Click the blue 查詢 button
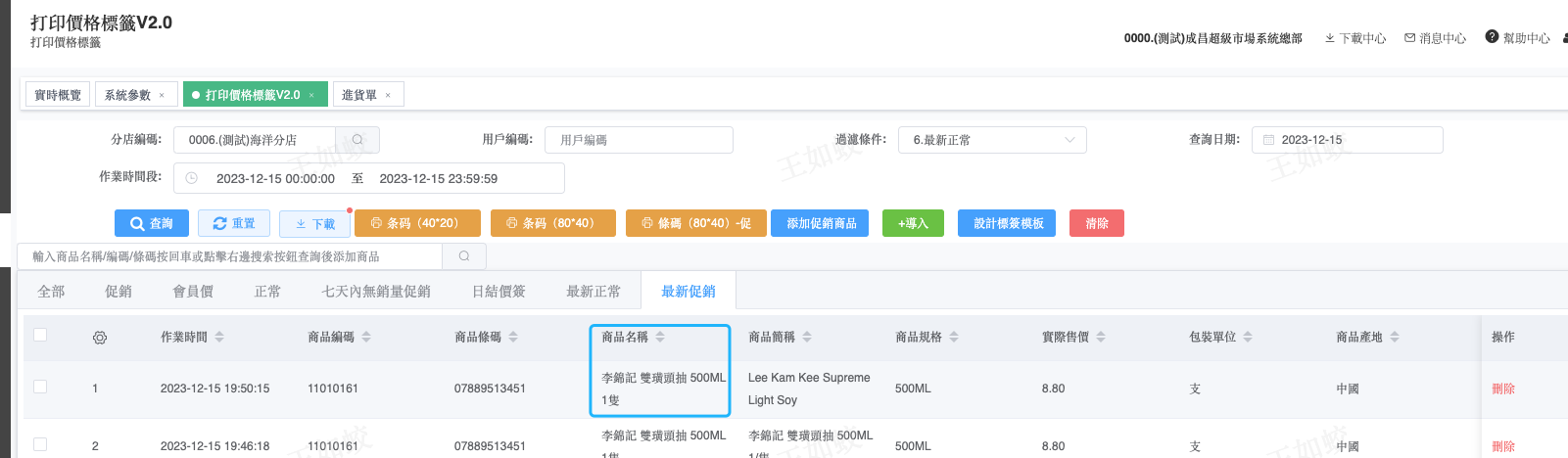Image resolution: width=1568 pixels, height=458 pixels. 151,223
